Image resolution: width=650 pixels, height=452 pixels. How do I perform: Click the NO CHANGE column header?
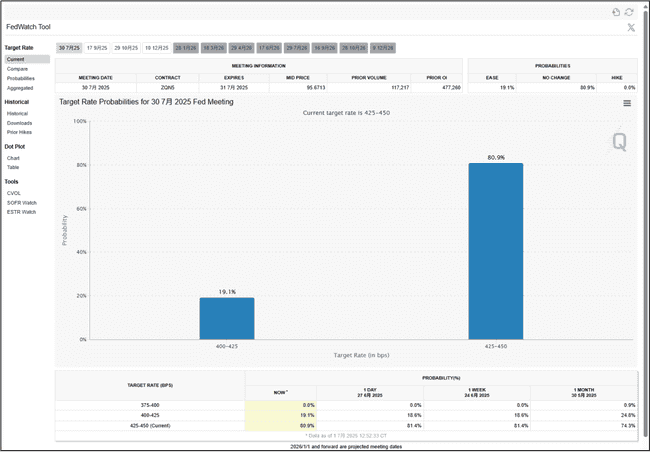(x=556, y=78)
